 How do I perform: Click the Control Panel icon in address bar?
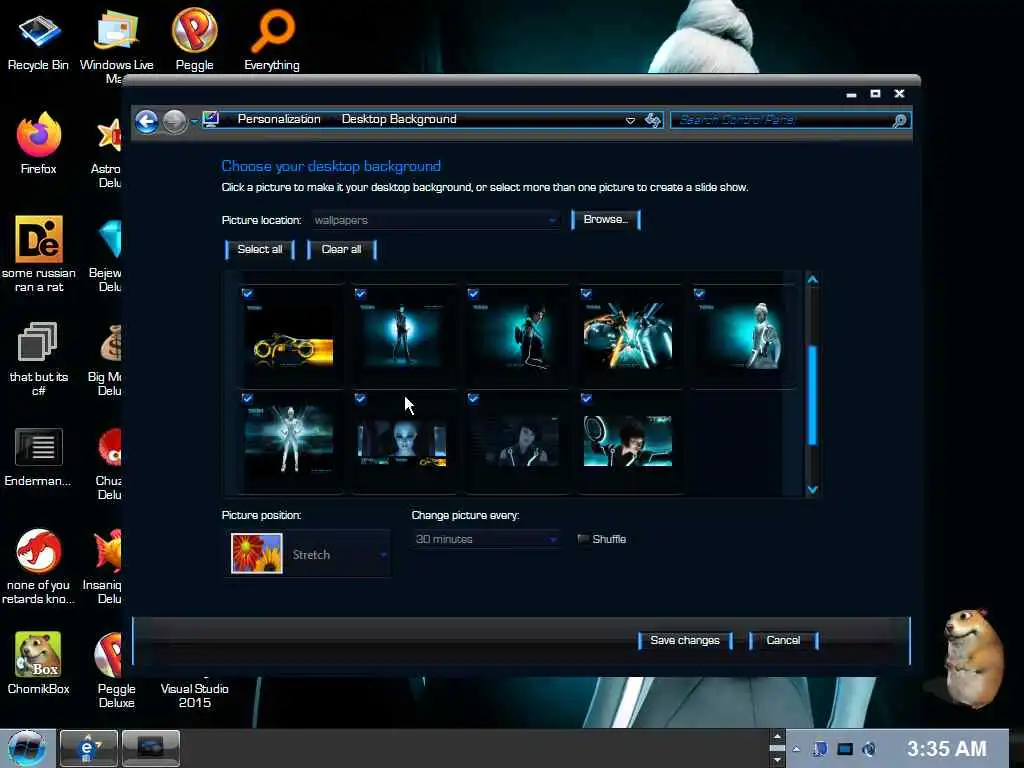tap(210, 120)
